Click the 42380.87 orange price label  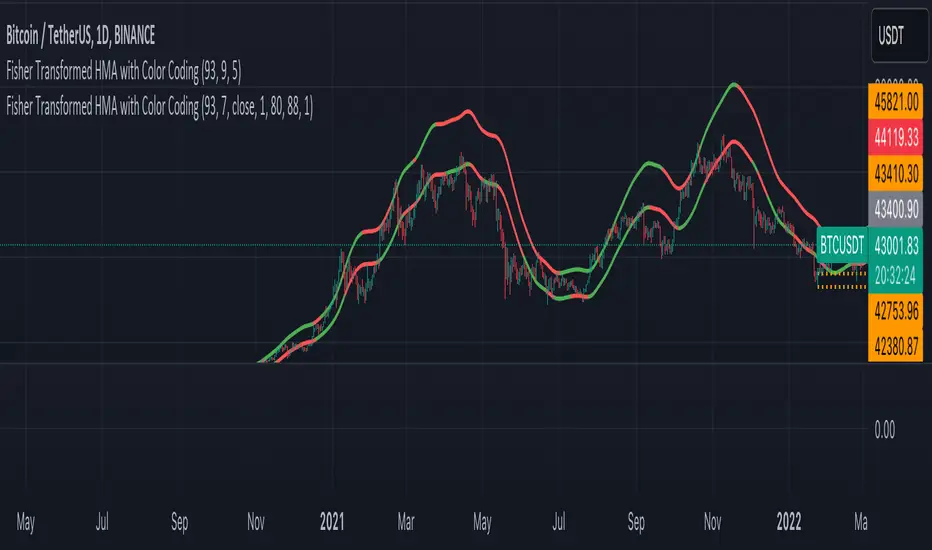896,345
